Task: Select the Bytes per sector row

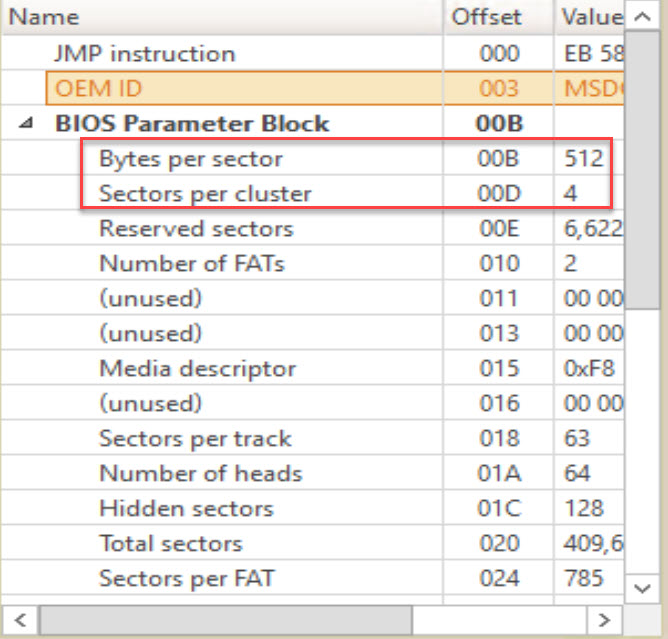Action: [x=191, y=159]
